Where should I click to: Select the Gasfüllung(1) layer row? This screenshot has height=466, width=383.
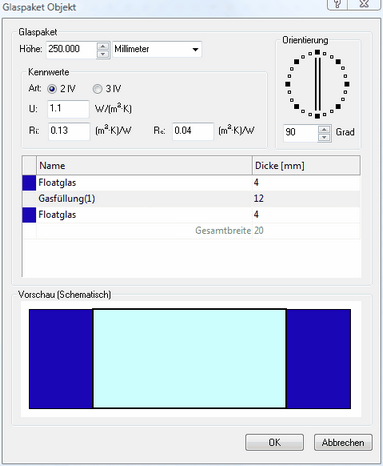(x=191, y=199)
